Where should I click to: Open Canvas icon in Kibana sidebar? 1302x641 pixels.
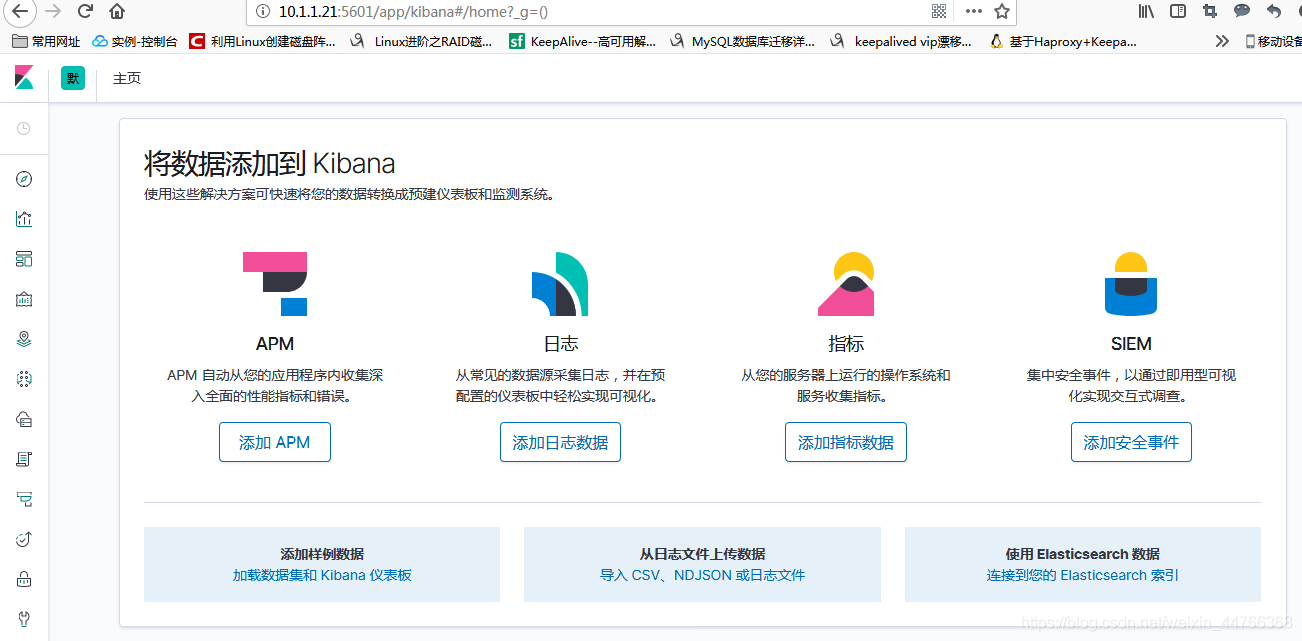coord(24,299)
